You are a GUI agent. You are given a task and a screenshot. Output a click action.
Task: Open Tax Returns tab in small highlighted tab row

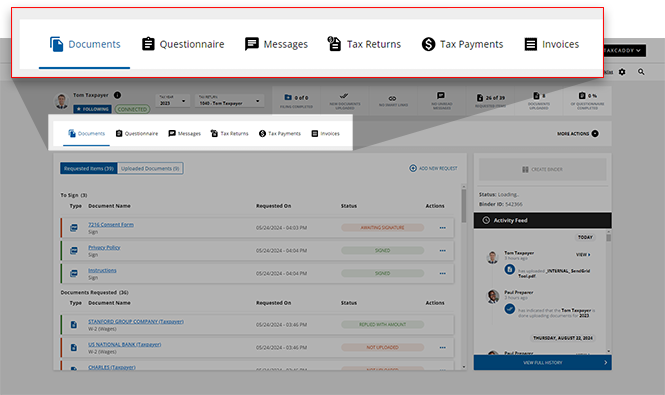(x=229, y=133)
